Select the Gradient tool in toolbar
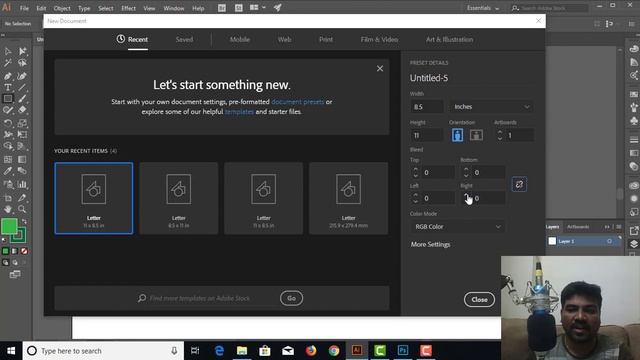Image resolution: width=640 pixels, height=360 pixels. click(22, 160)
